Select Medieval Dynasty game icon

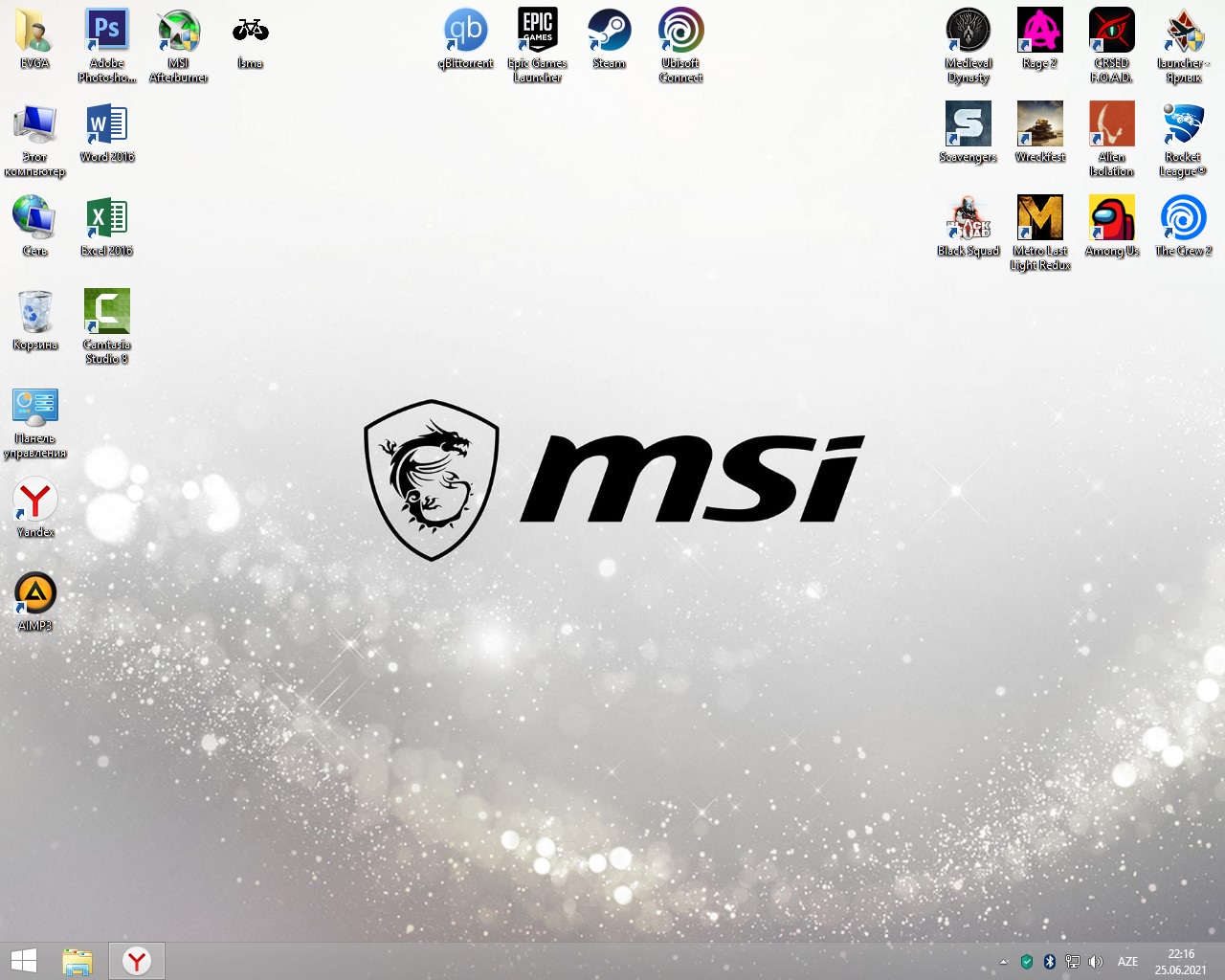[x=969, y=46]
